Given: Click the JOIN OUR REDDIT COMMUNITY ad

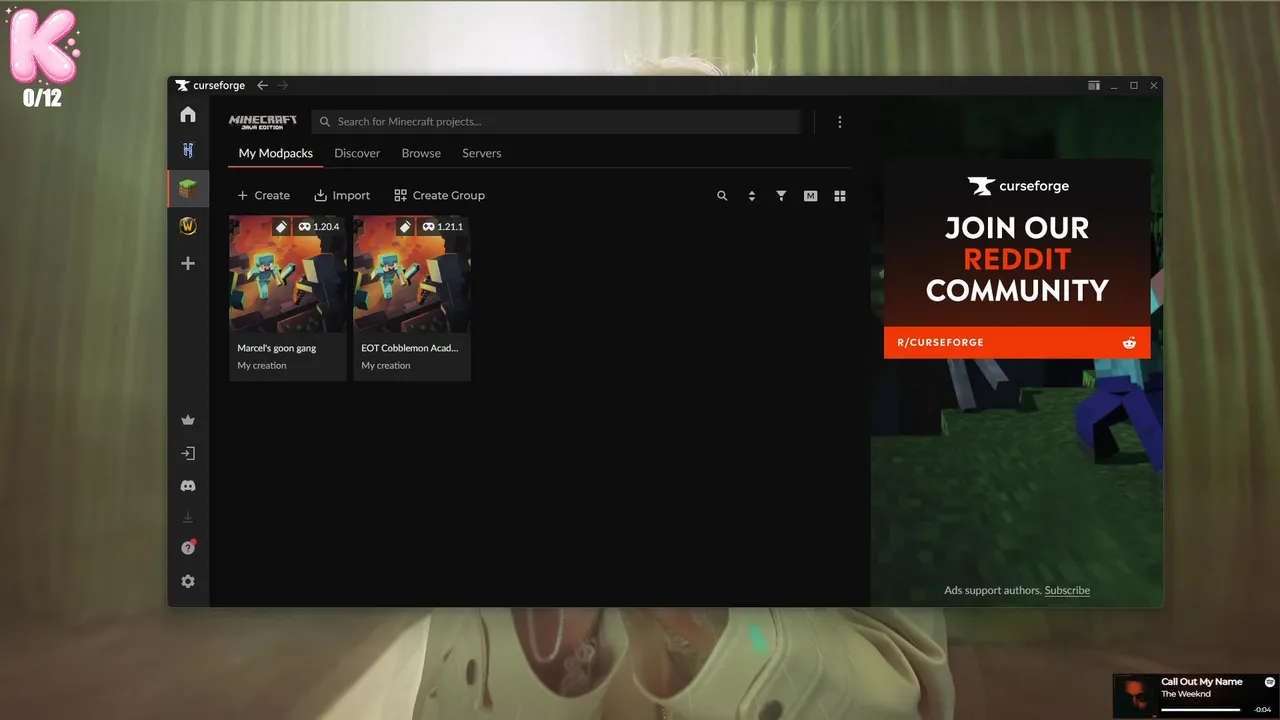Looking at the screenshot, I should coord(1017,259).
